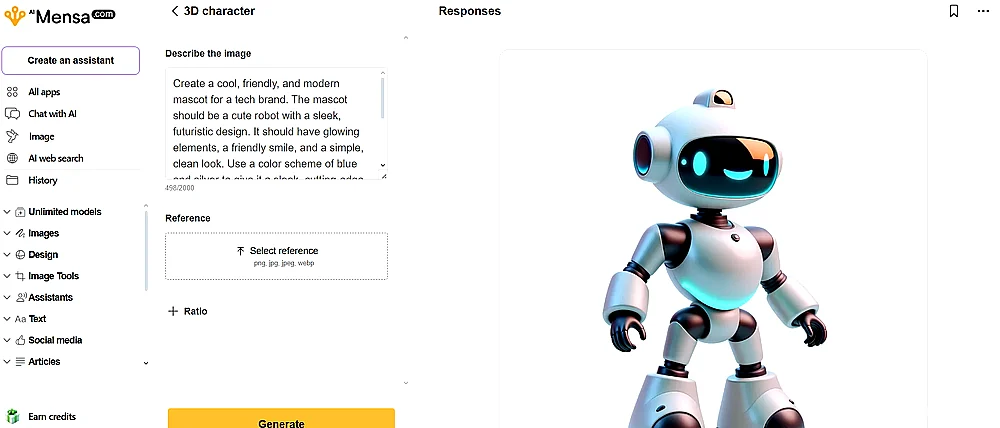Select the Image tool icon
This screenshot has height=428, width=1000.
pyautogui.click(x=12, y=136)
